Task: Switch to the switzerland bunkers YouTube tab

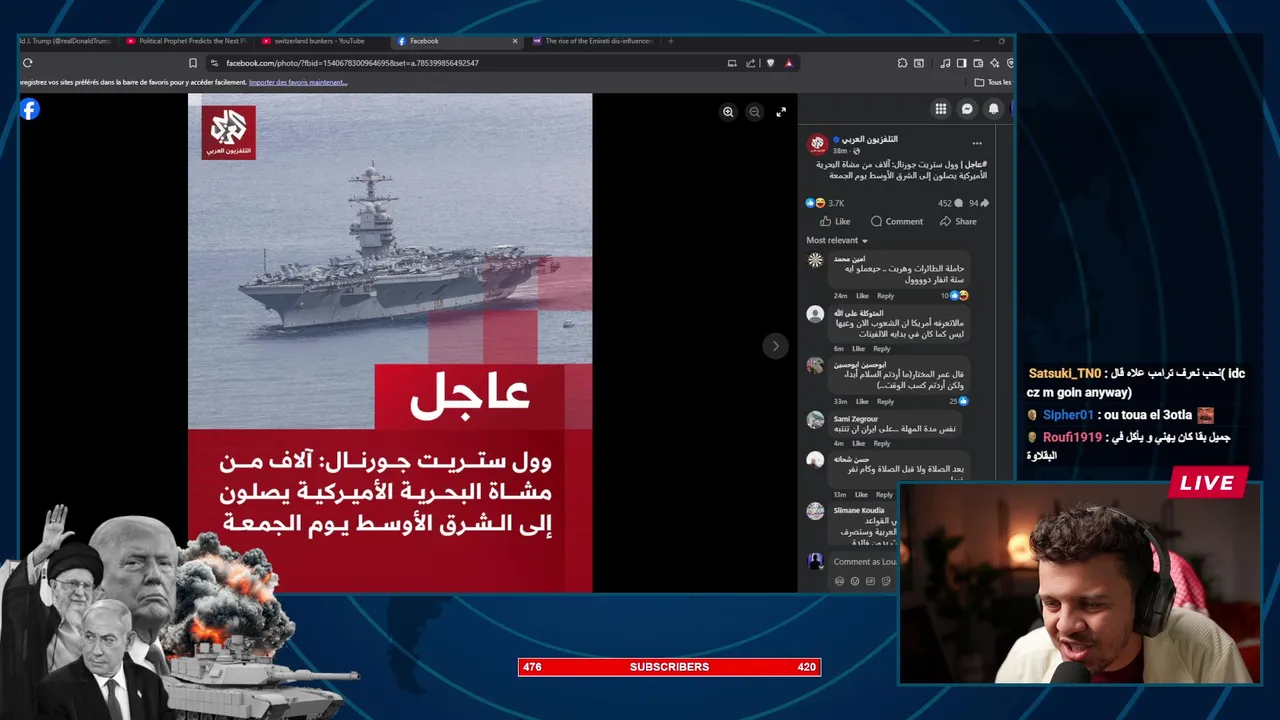Action: pos(318,41)
